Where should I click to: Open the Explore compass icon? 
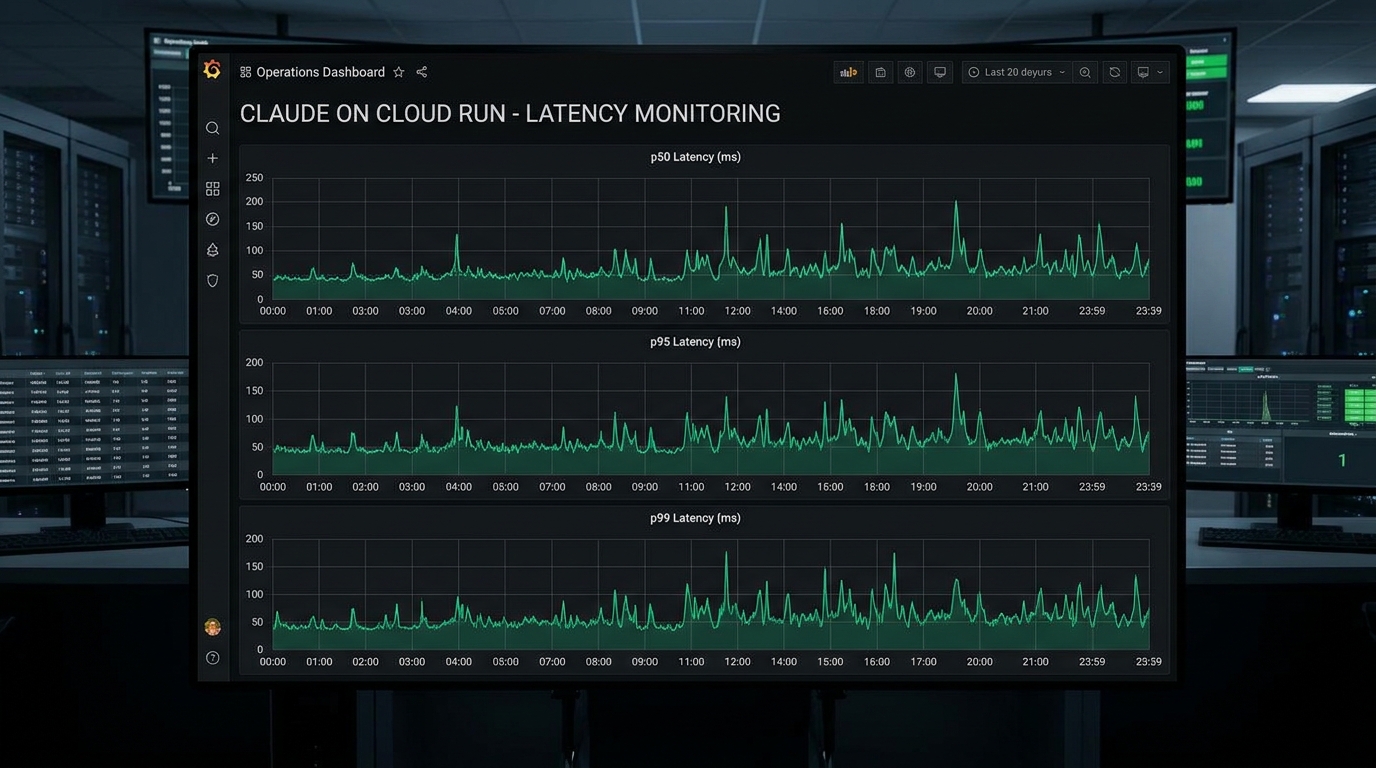click(x=212, y=219)
